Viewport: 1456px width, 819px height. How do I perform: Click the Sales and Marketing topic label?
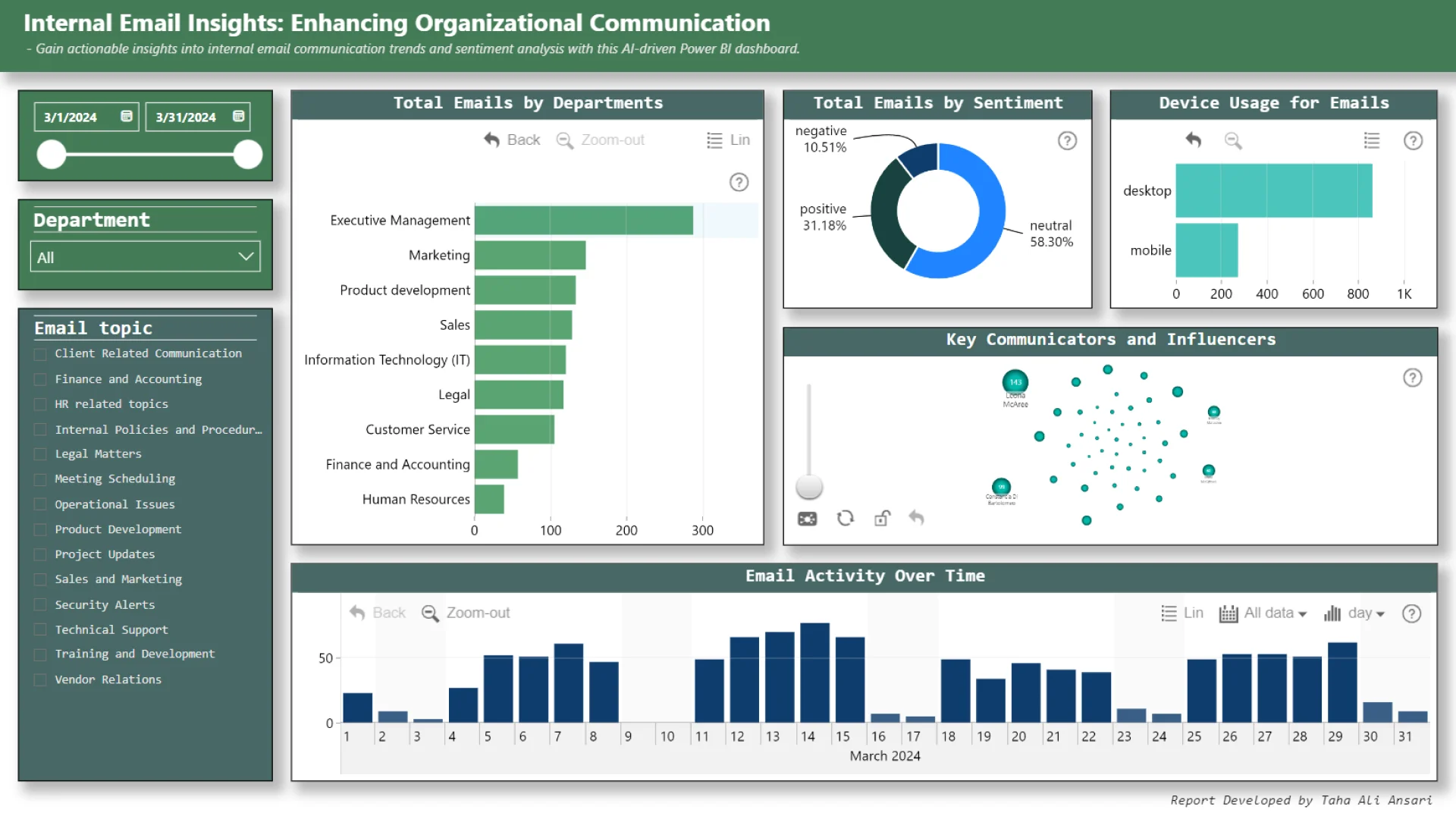coord(118,579)
